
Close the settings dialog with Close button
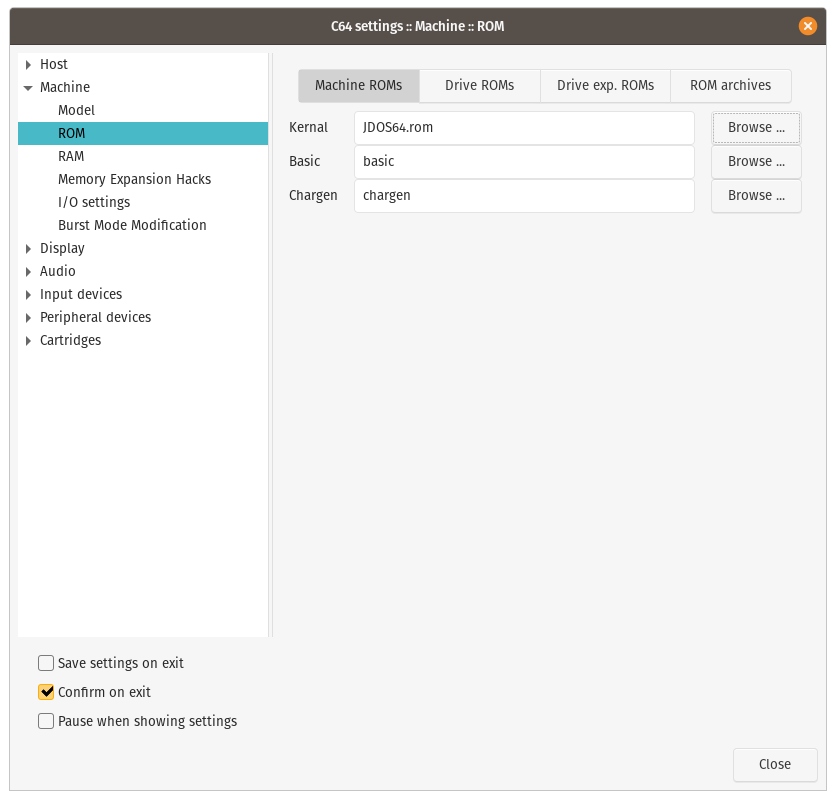pyautogui.click(x=775, y=765)
